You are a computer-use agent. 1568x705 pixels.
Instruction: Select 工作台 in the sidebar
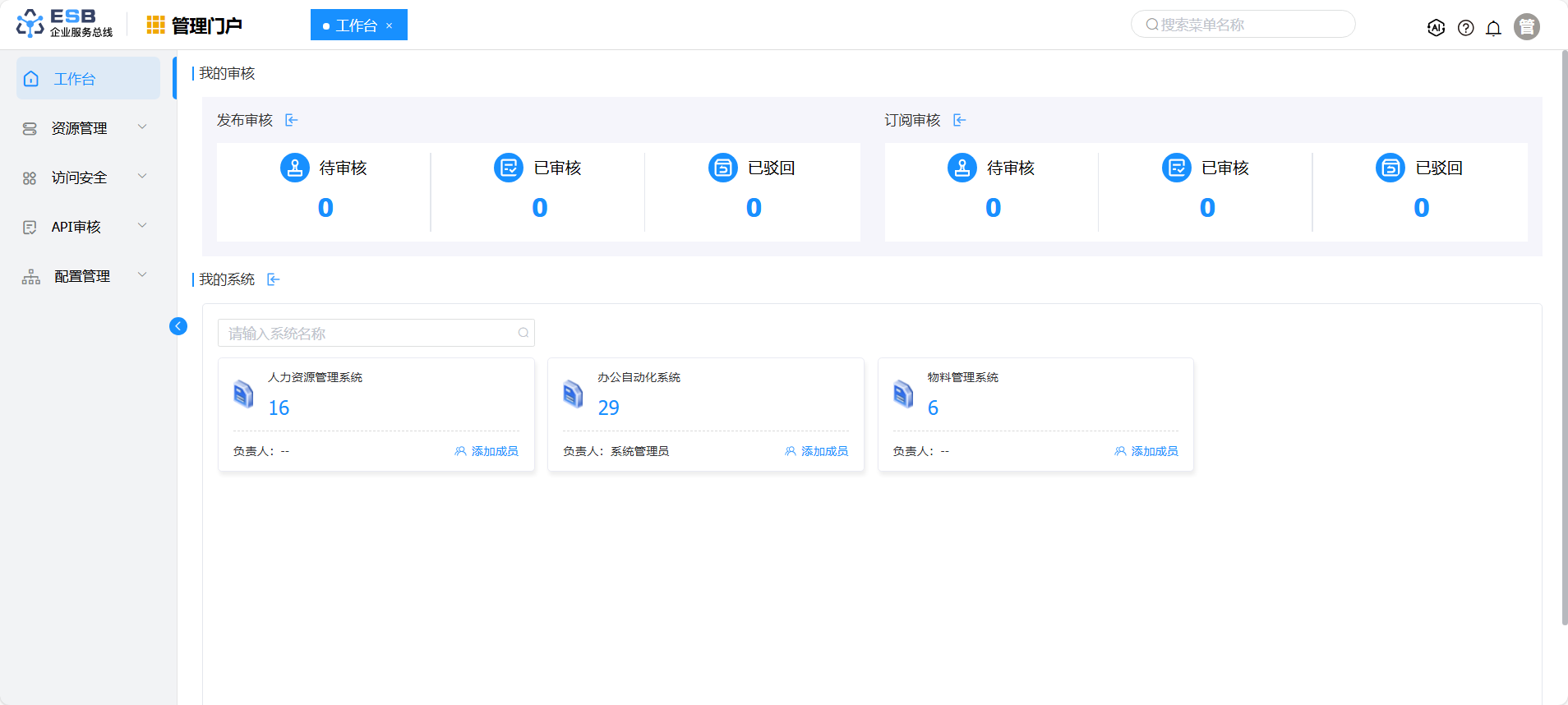88,79
